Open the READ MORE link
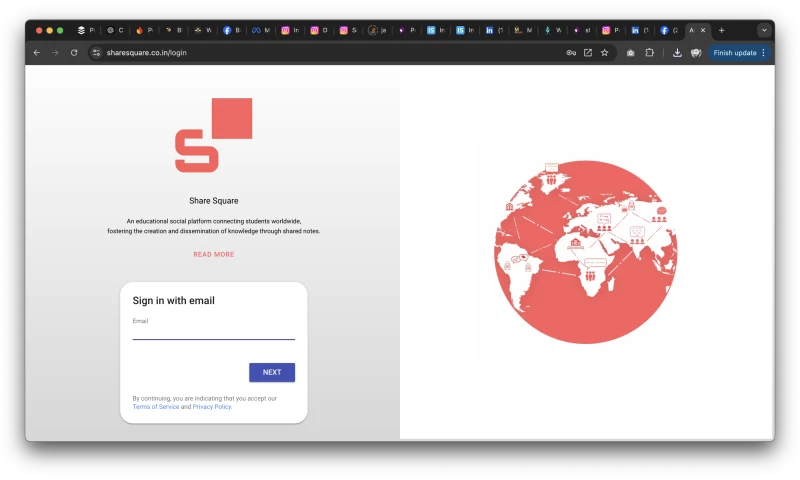Image resolution: width=800 pixels, height=480 pixels. pyautogui.click(x=214, y=254)
